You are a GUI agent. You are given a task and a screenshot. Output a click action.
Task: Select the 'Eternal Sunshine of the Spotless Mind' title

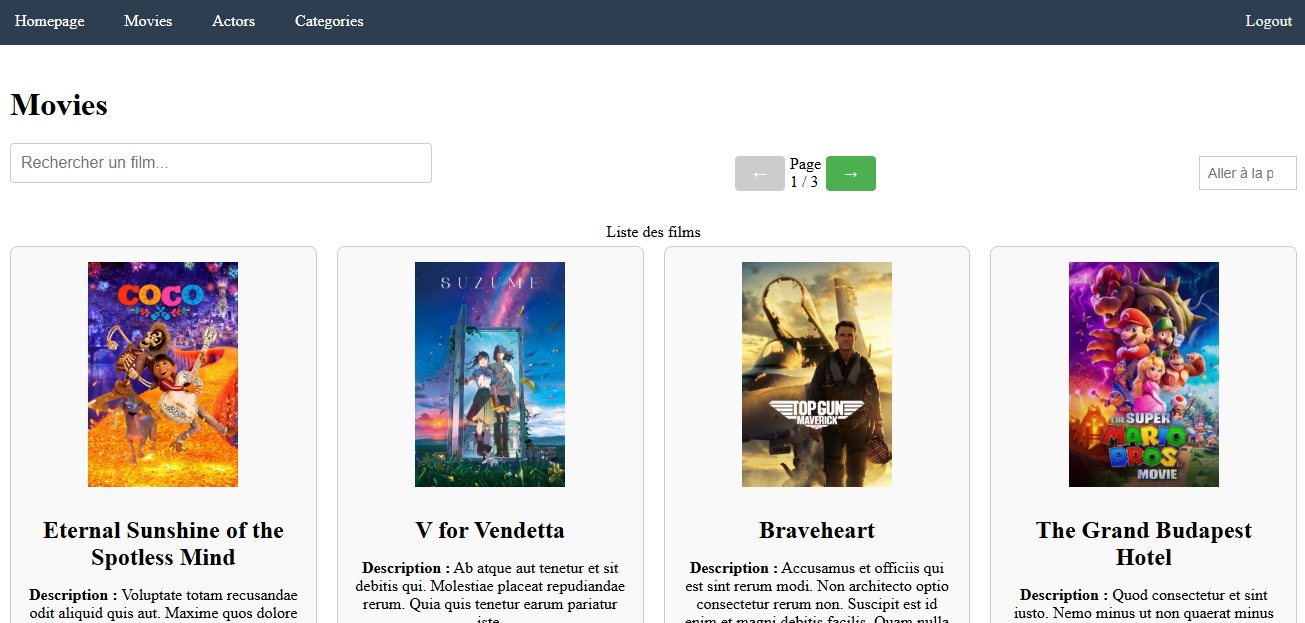pos(163,544)
